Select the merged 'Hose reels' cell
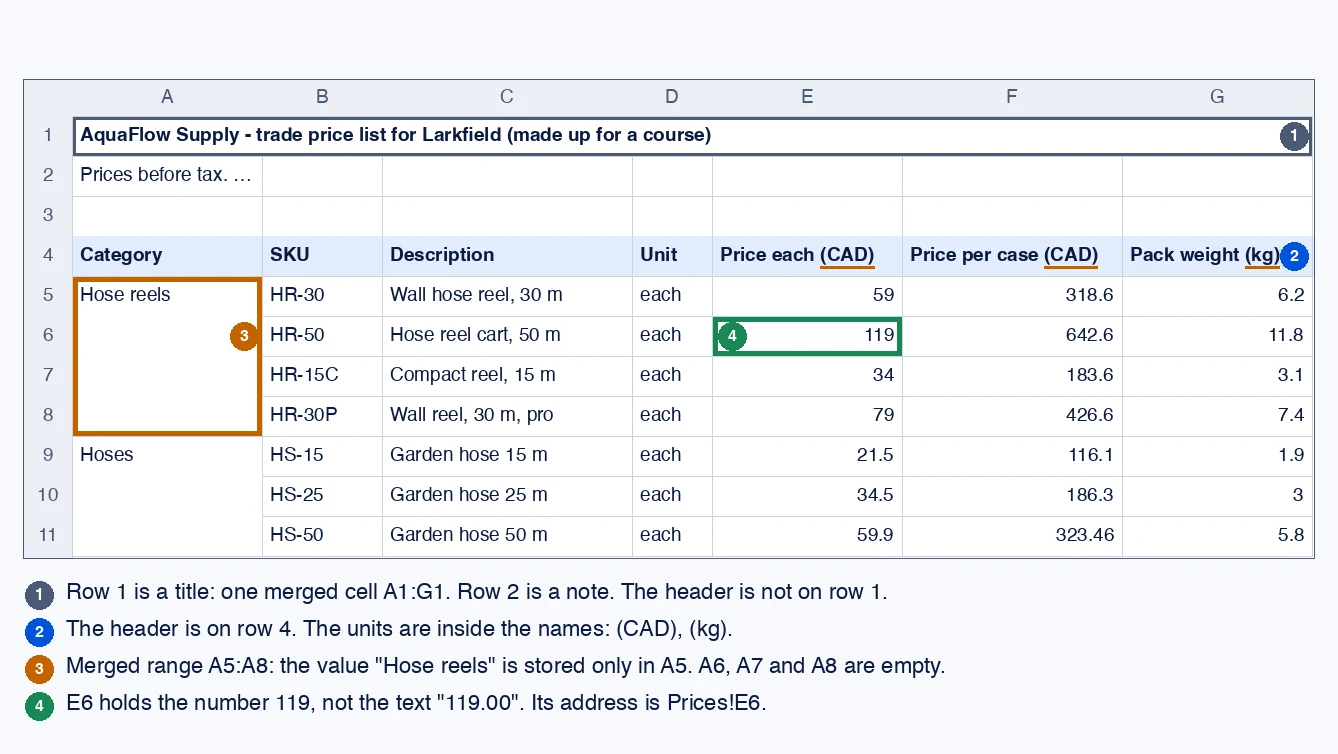Viewport: 1338px width, 754px height. coord(167,356)
